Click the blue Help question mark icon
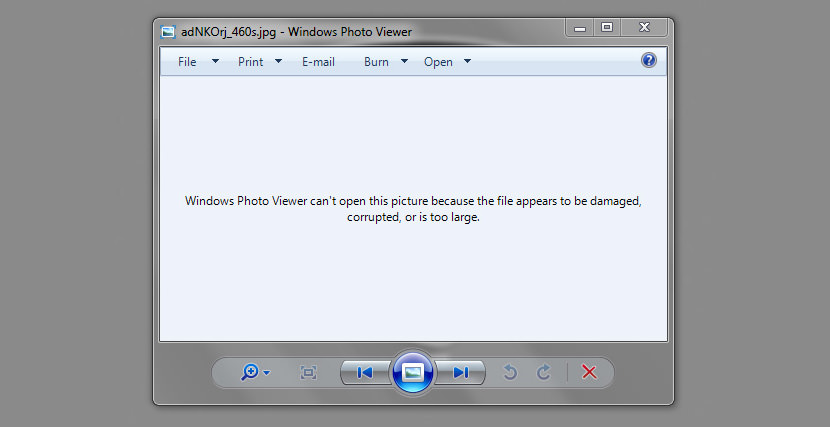Image resolution: width=830 pixels, height=427 pixels. coord(648,60)
